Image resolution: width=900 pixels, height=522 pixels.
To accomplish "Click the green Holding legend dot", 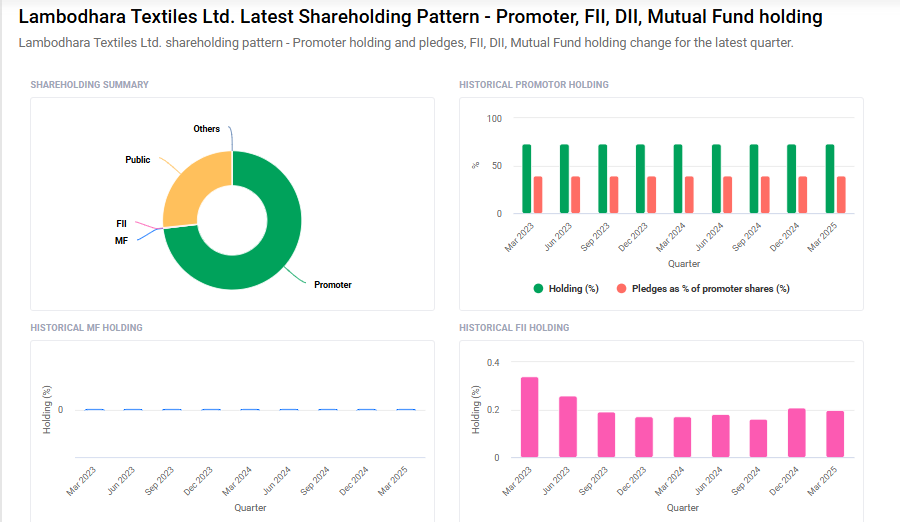I will tap(538, 289).
